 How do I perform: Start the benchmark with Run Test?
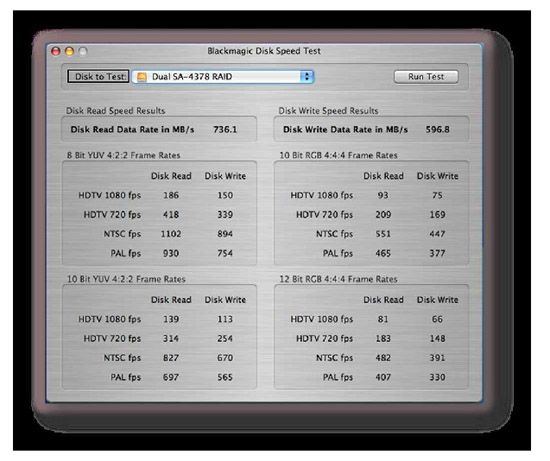(426, 77)
